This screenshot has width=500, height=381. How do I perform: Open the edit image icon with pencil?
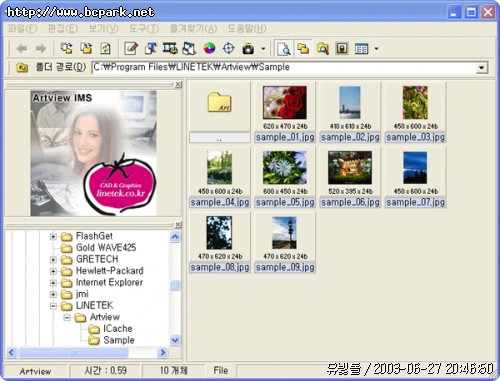point(131,49)
